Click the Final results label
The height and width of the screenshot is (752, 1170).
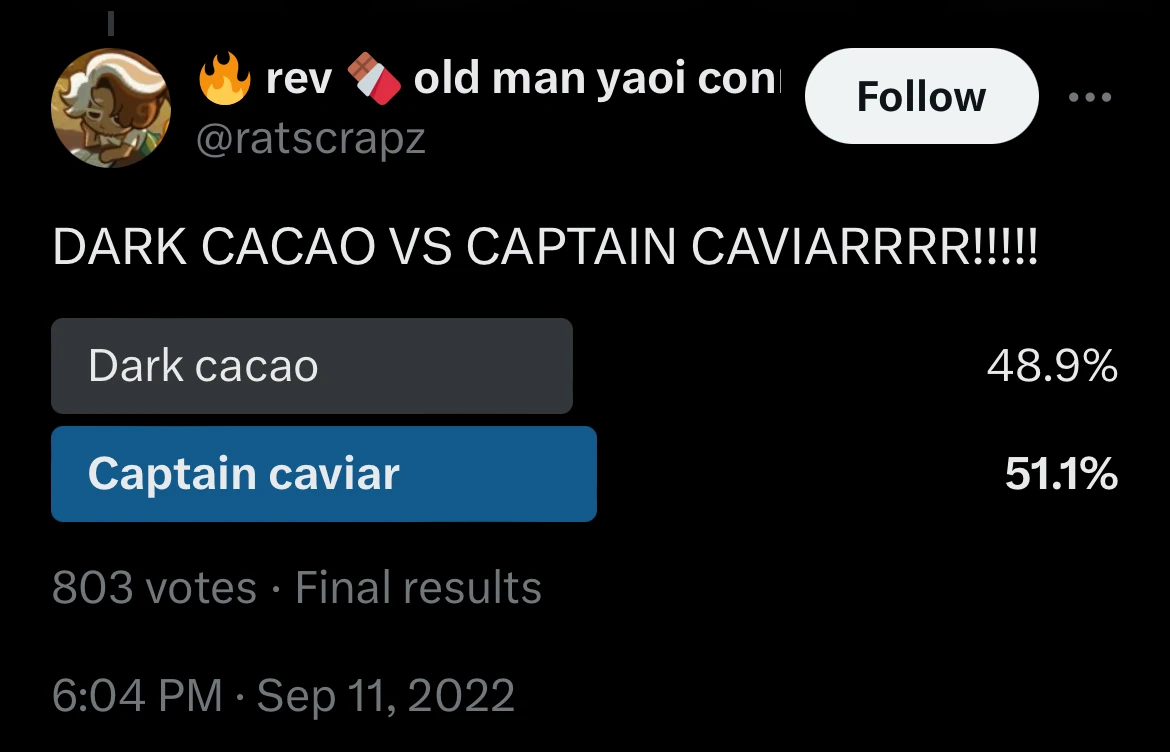416,588
